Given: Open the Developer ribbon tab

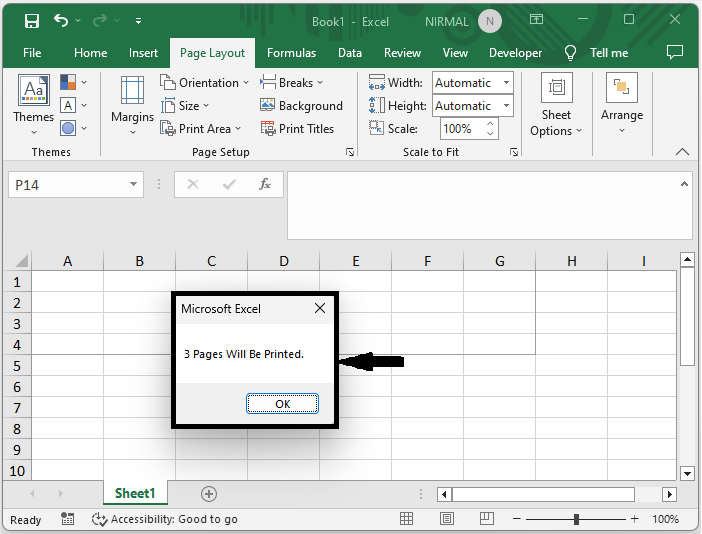Looking at the screenshot, I should pyautogui.click(x=515, y=53).
